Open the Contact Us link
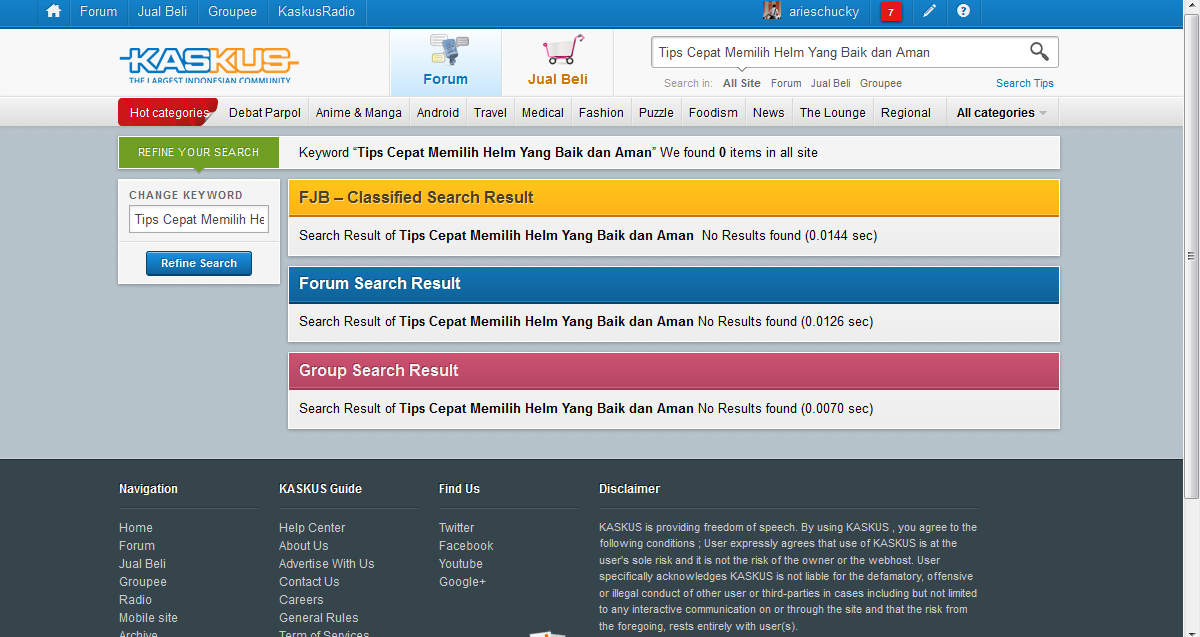This screenshot has width=1200, height=637. (309, 582)
